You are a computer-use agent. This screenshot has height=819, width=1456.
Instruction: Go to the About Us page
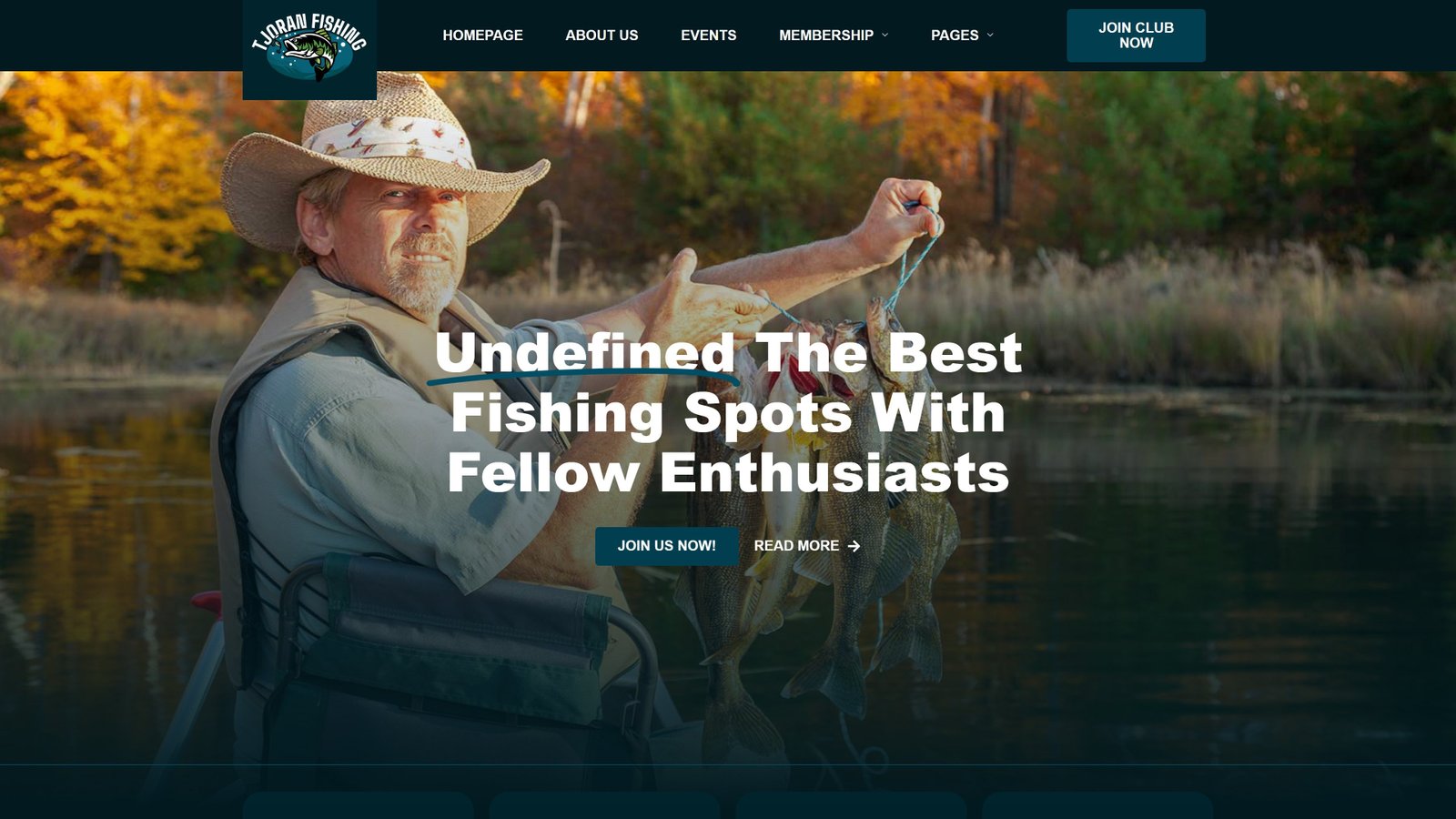(602, 35)
